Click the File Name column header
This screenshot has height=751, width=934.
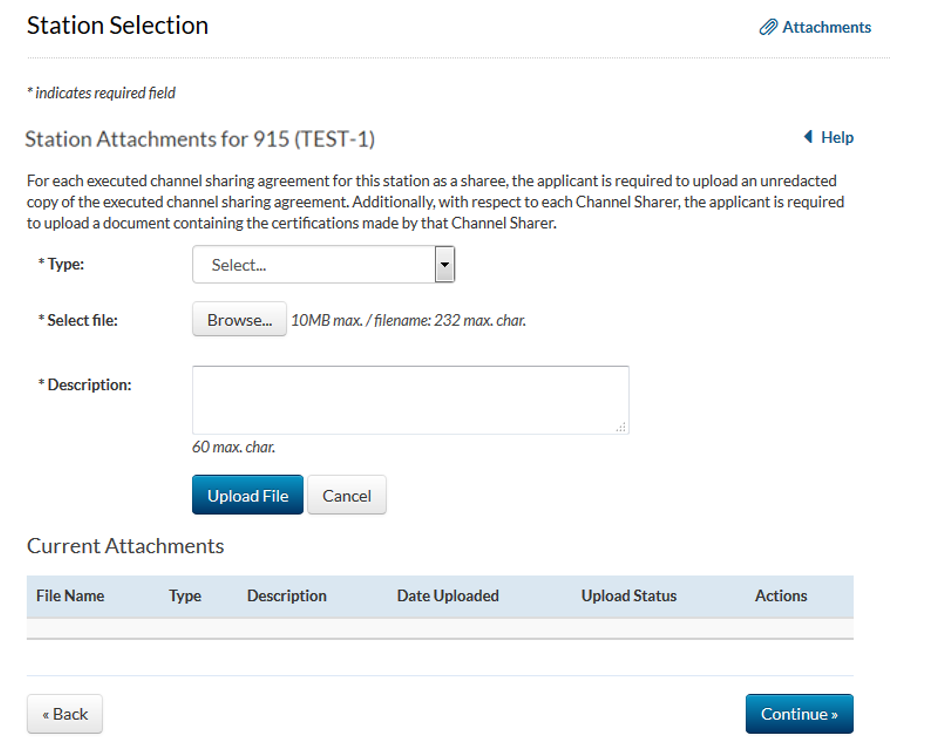70,596
